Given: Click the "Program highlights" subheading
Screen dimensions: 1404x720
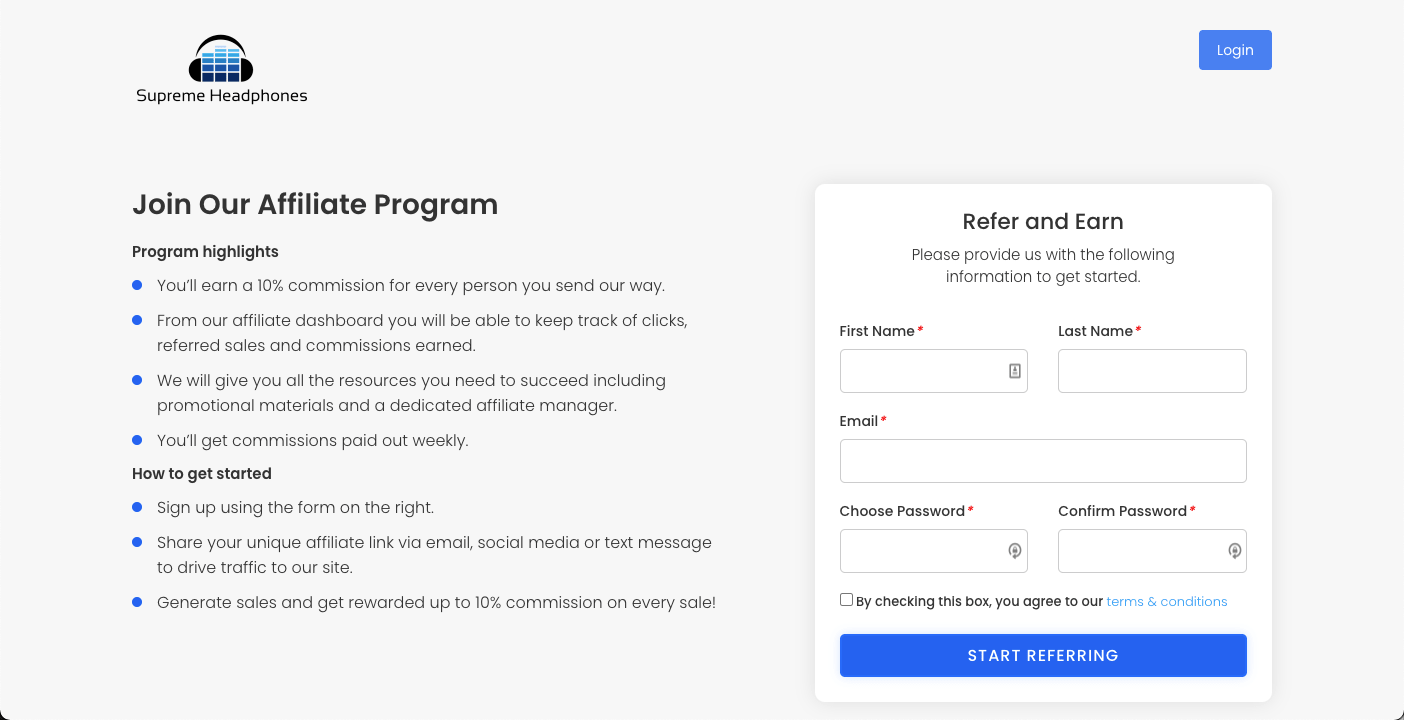Looking at the screenshot, I should tap(205, 252).
